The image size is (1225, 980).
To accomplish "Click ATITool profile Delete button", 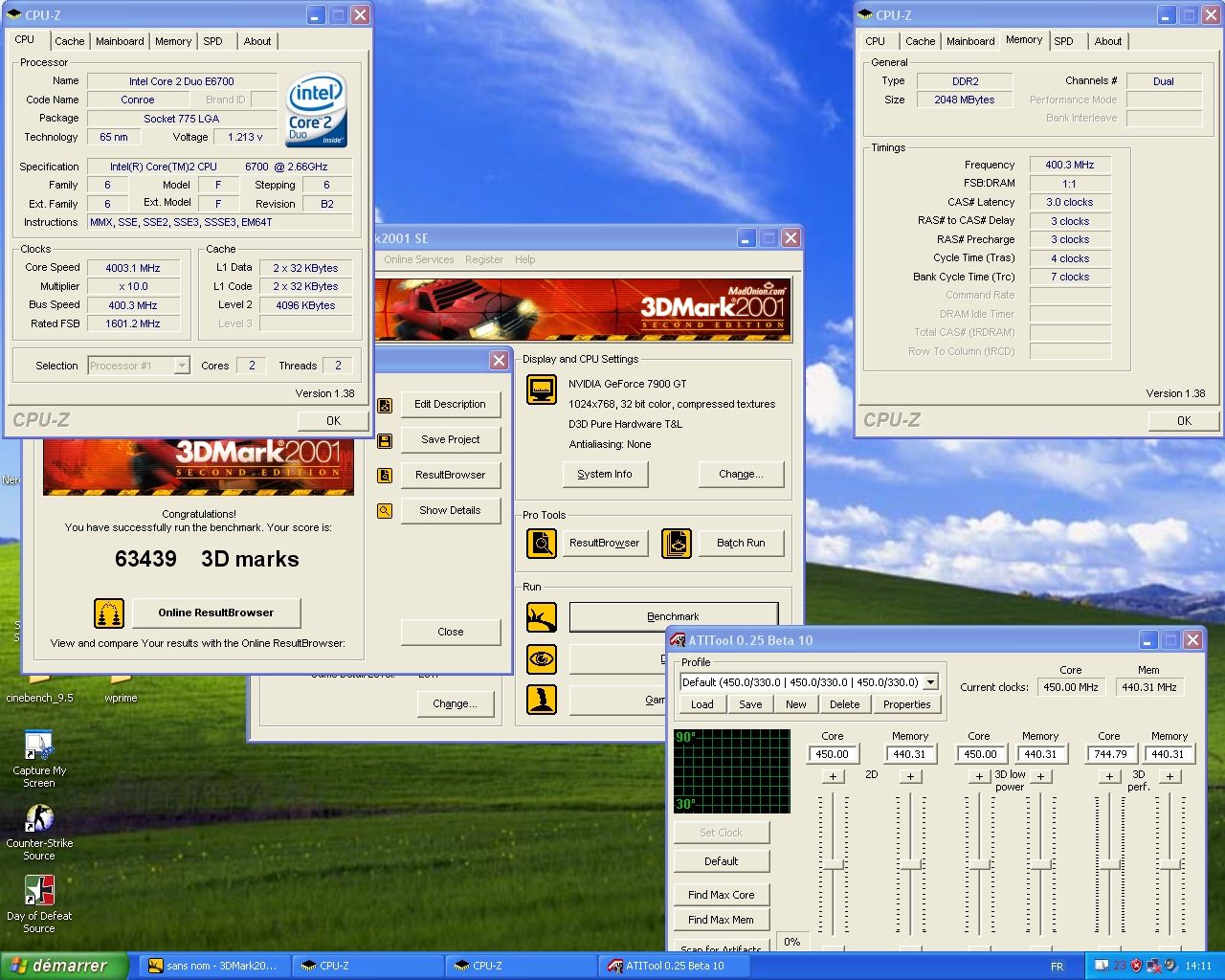I will (844, 704).
